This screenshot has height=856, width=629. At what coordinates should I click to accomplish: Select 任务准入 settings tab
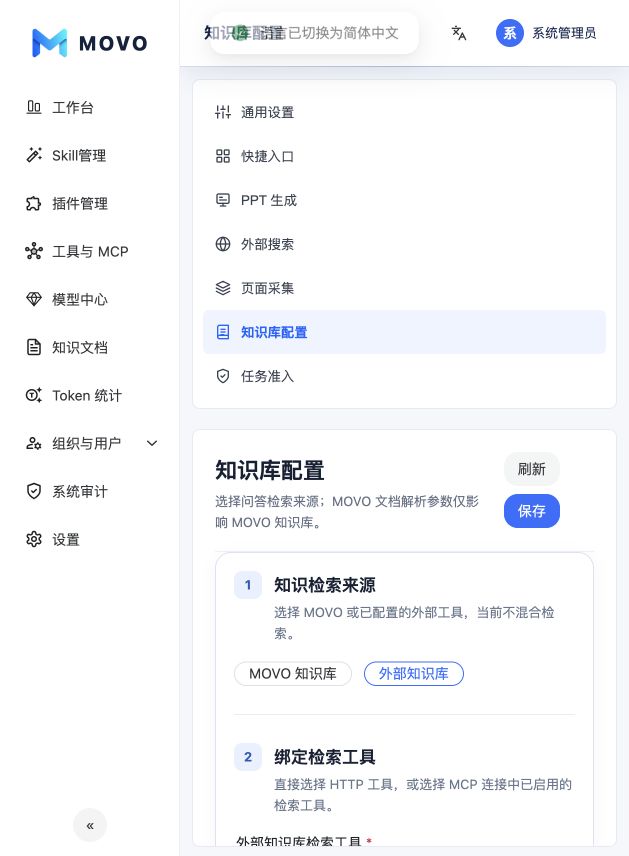click(x=404, y=376)
